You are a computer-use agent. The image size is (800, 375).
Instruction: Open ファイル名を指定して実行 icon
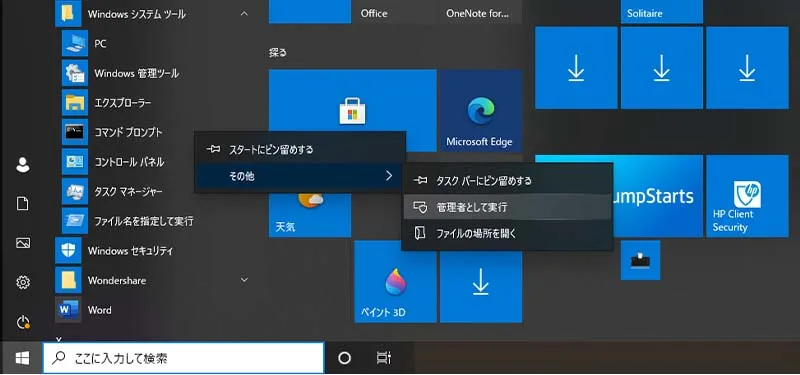(x=75, y=221)
